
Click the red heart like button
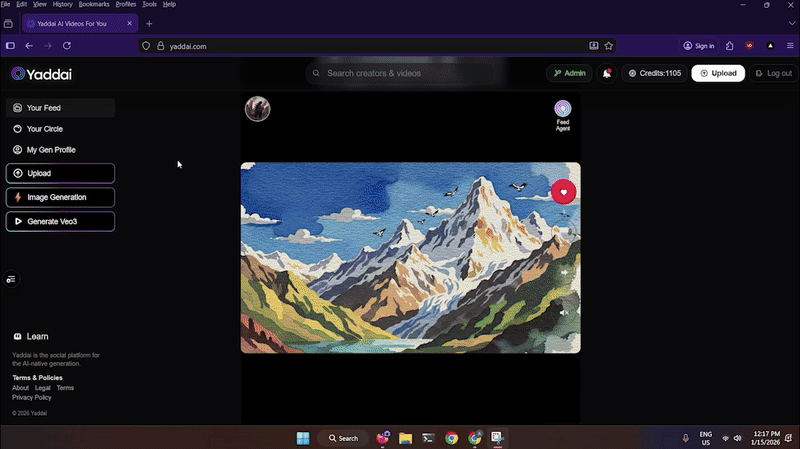click(x=563, y=192)
